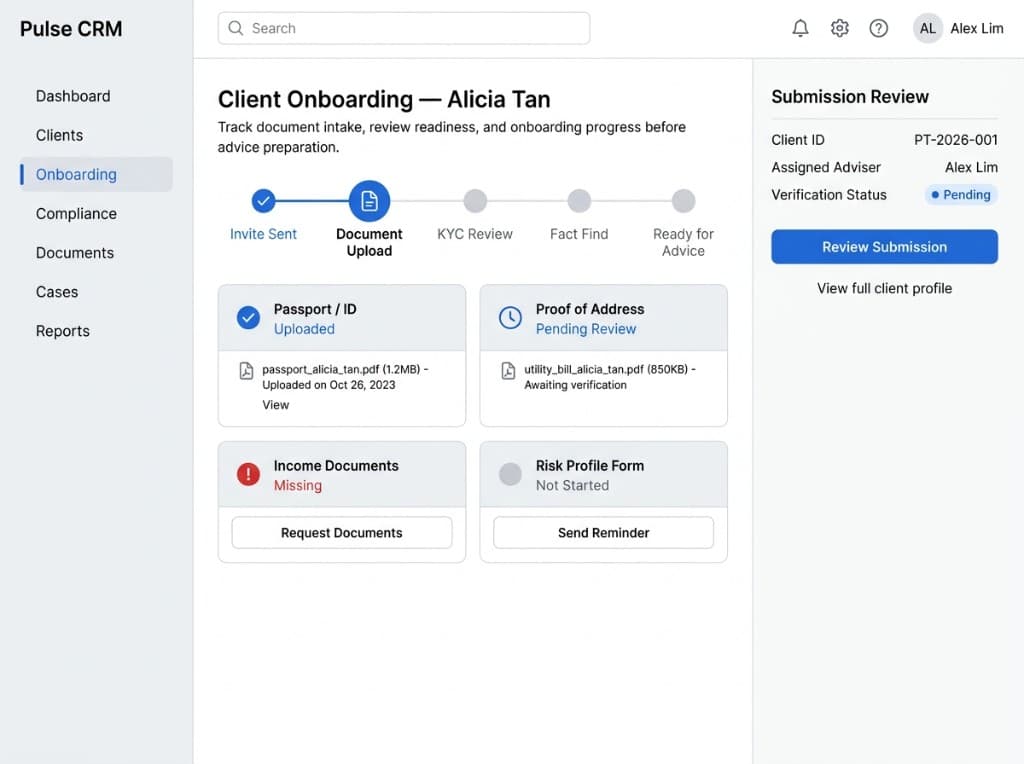Click the Risk Profile Form status circle
The height and width of the screenshot is (764, 1024).
pos(510,474)
